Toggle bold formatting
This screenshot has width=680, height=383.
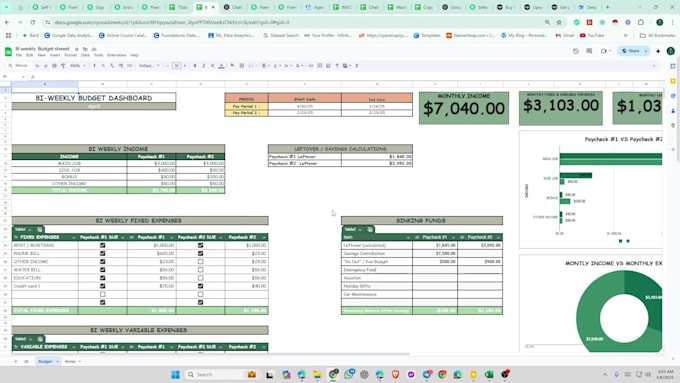click(x=195, y=66)
